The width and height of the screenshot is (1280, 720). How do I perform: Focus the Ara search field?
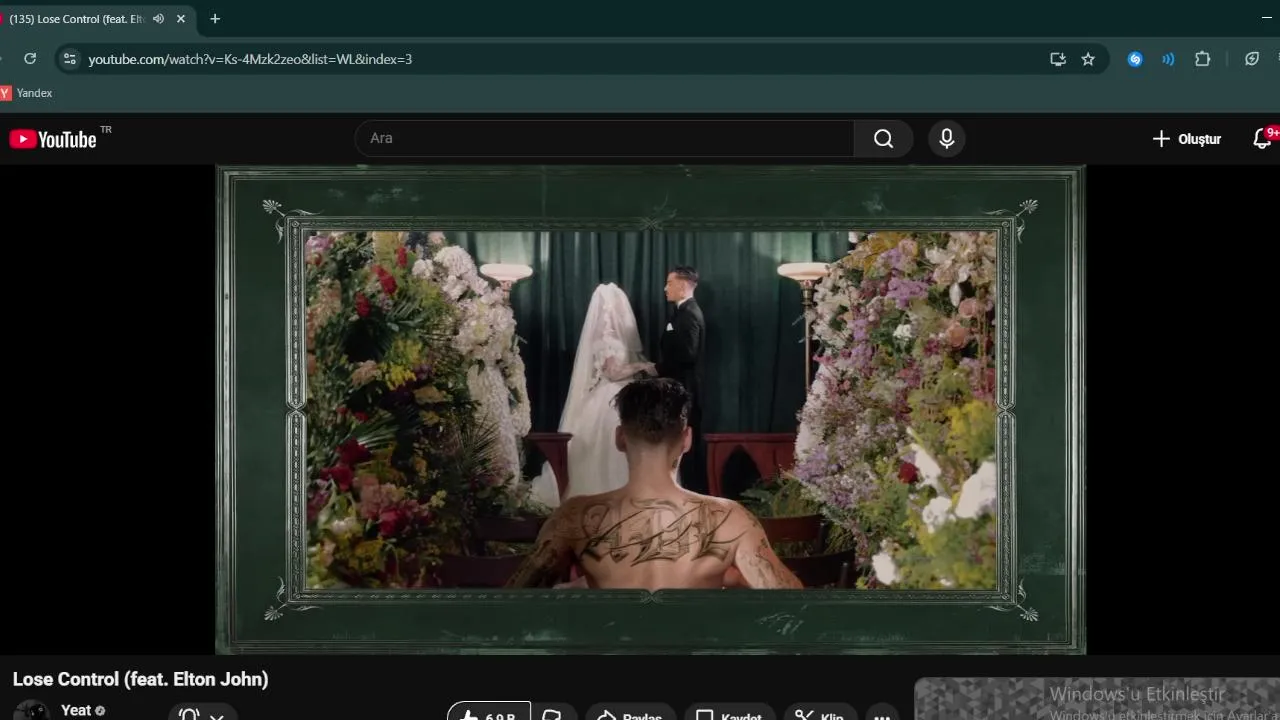point(605,139)
